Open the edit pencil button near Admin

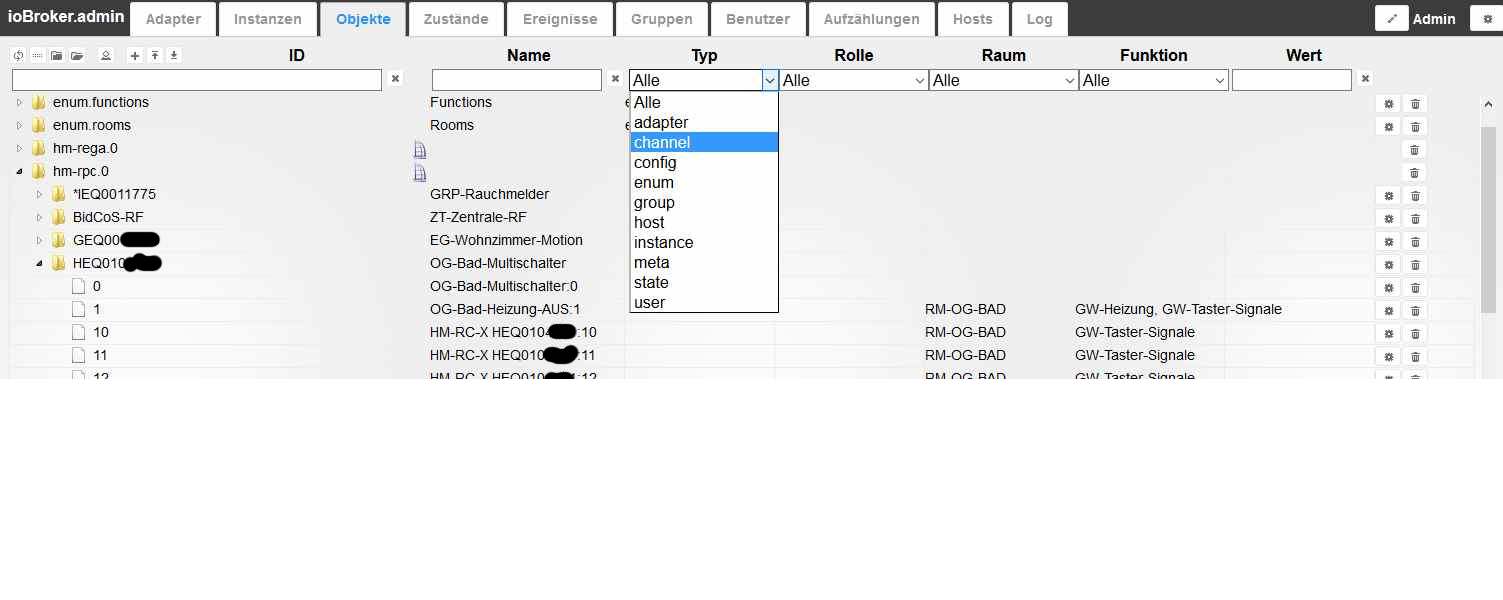click(x=1391, y=19)
